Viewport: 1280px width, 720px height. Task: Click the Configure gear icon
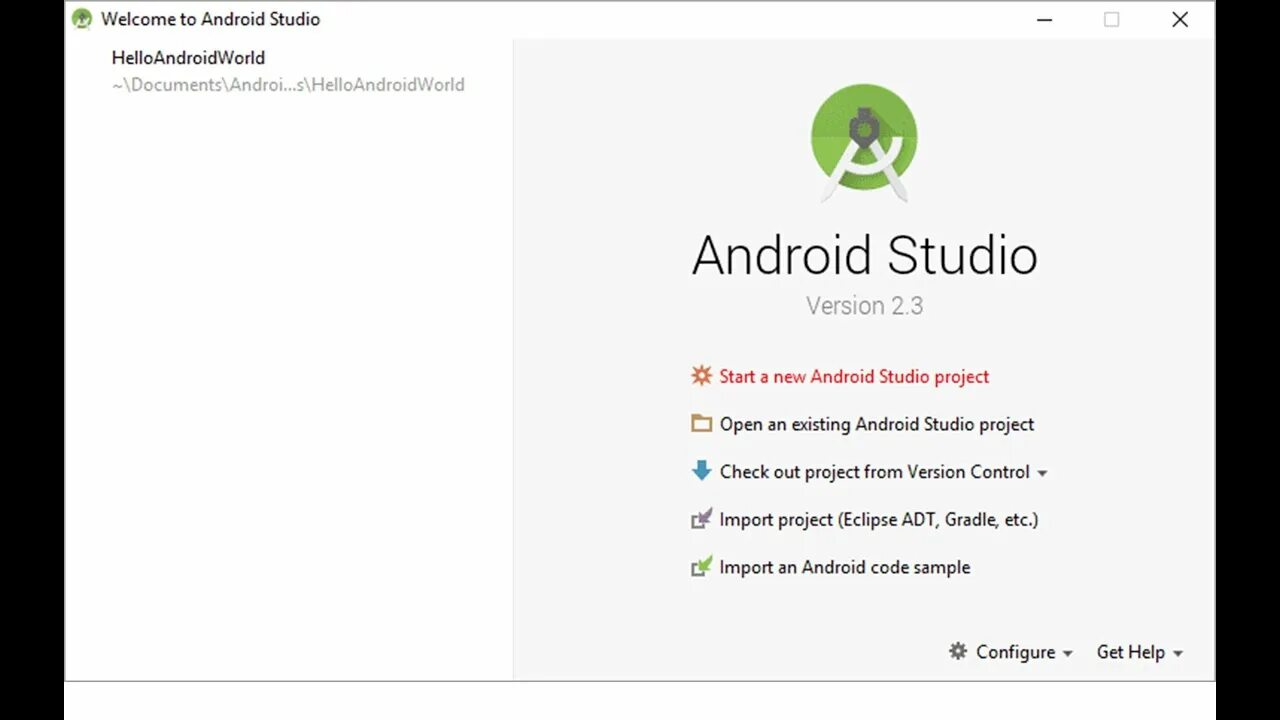[x=958, y=651]
